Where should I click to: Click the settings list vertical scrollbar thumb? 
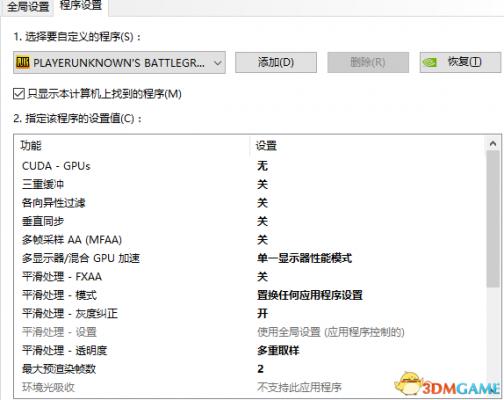tap(493, 219)
